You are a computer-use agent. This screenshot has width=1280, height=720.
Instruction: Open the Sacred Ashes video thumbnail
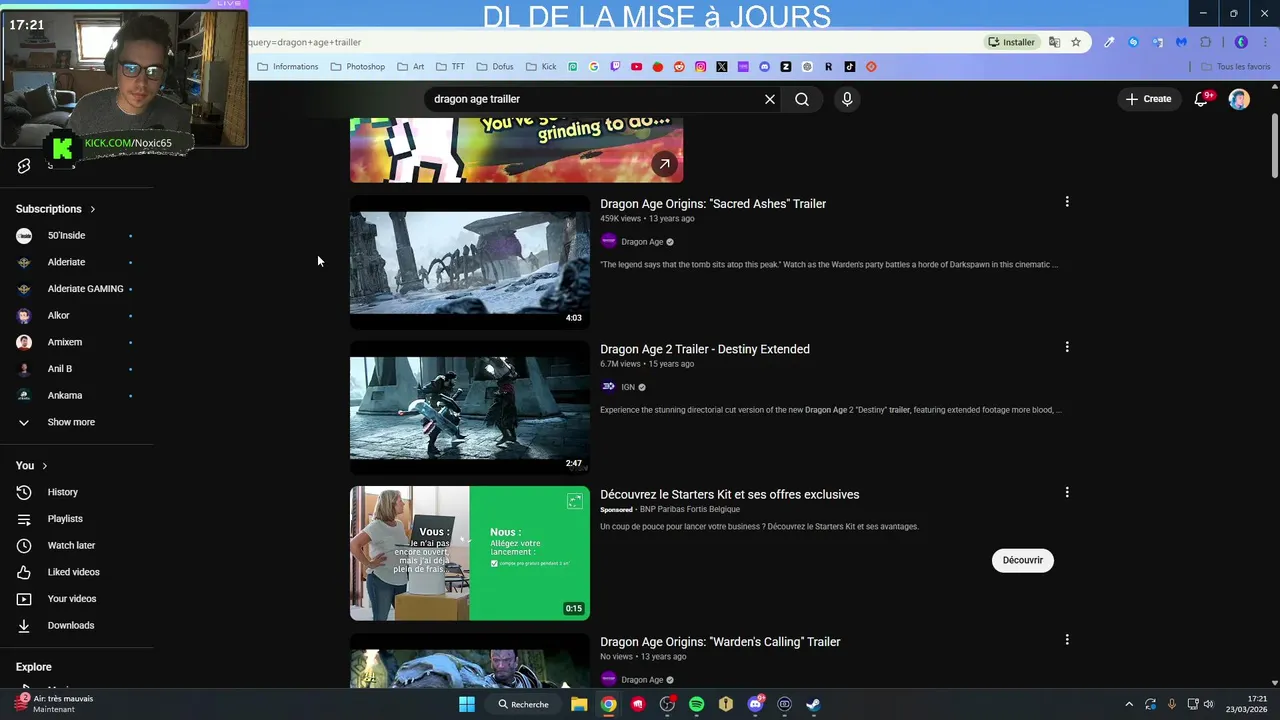coord(470,262)
